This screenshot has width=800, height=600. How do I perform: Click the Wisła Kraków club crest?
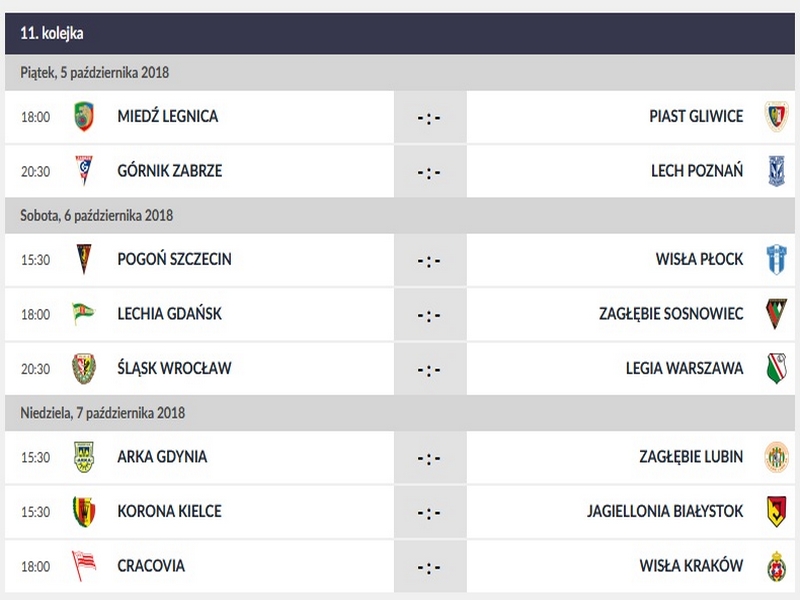(776, 566)
